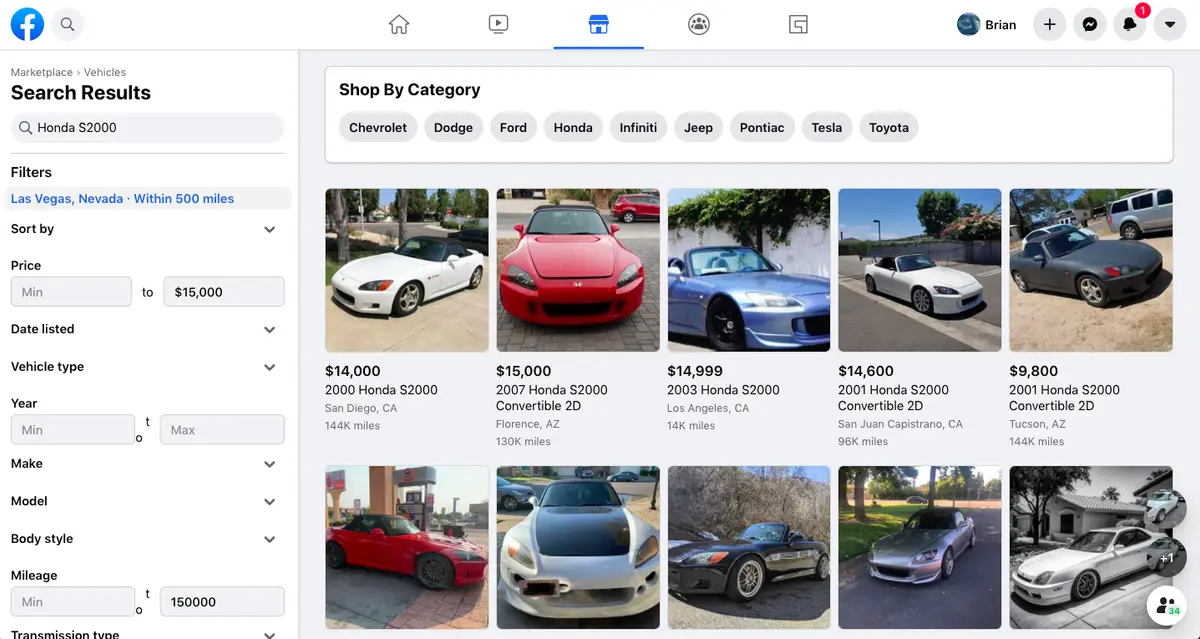Open the red 2007 Honda S2000 listing
1200x639 pixels.
pyautogui.click(x=577, y=270)
